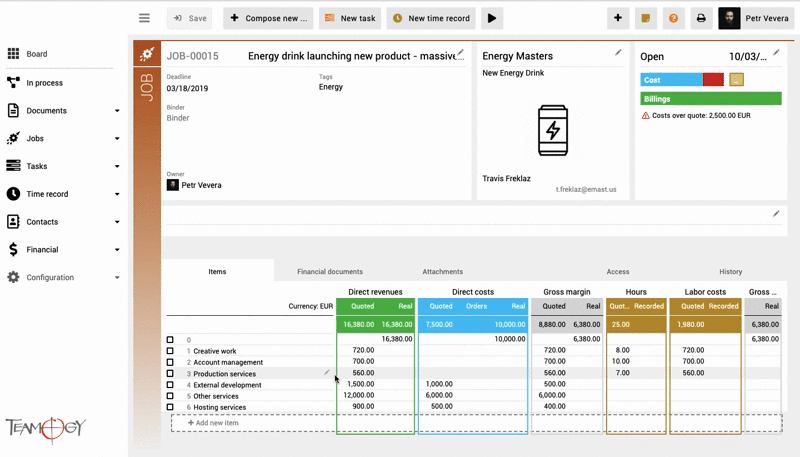Screen dimensions: 800x457
Task: Click the Jobs rocket icon in sidebar
Action: tap(13, 138)
